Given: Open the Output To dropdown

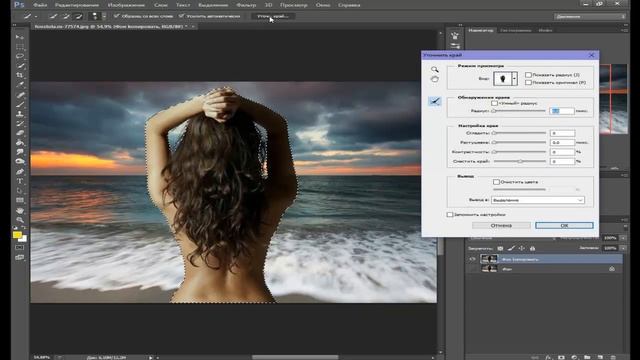Looking at the screenshot, I should point(538,200).
